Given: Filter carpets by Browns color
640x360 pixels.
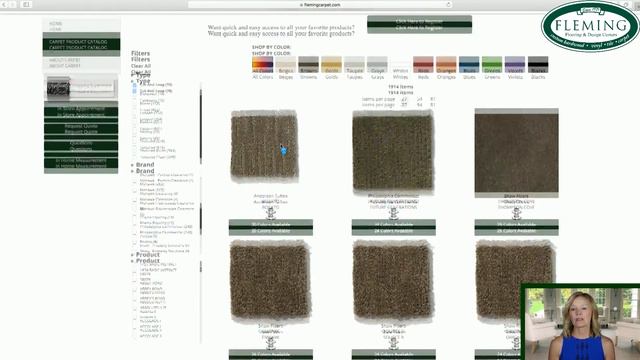Looking at the screenshot, I should click(309, 64).
